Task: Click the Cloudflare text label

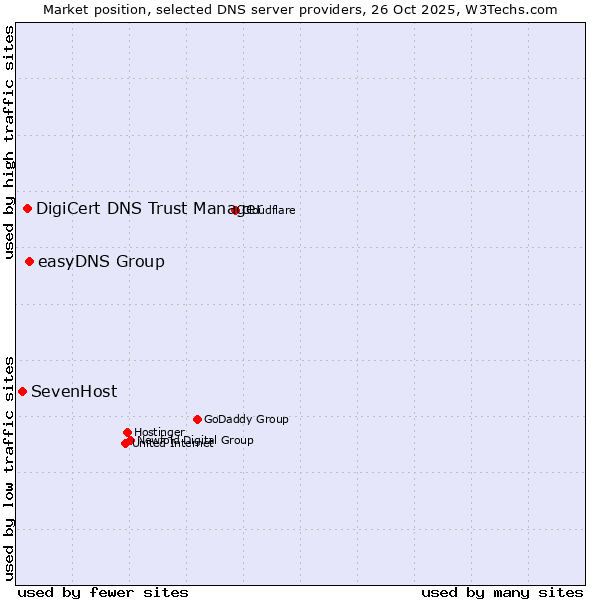Action: point(270,210)
